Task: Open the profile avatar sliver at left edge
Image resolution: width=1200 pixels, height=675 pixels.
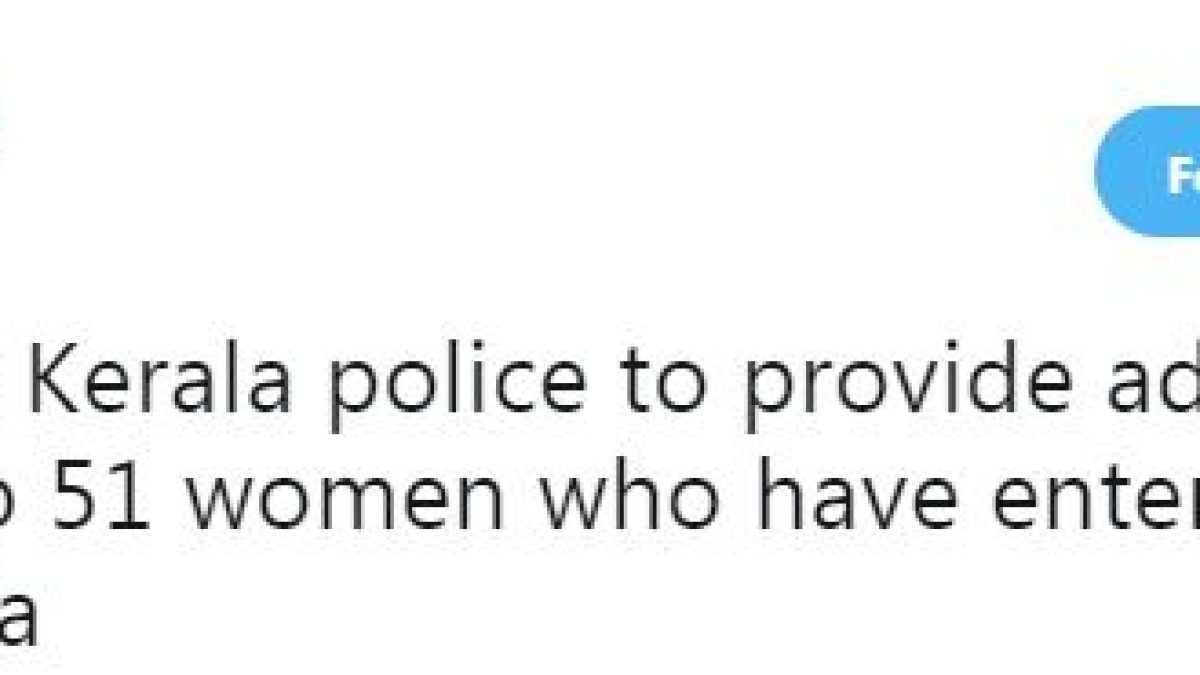Action: (x=4, y=110)
